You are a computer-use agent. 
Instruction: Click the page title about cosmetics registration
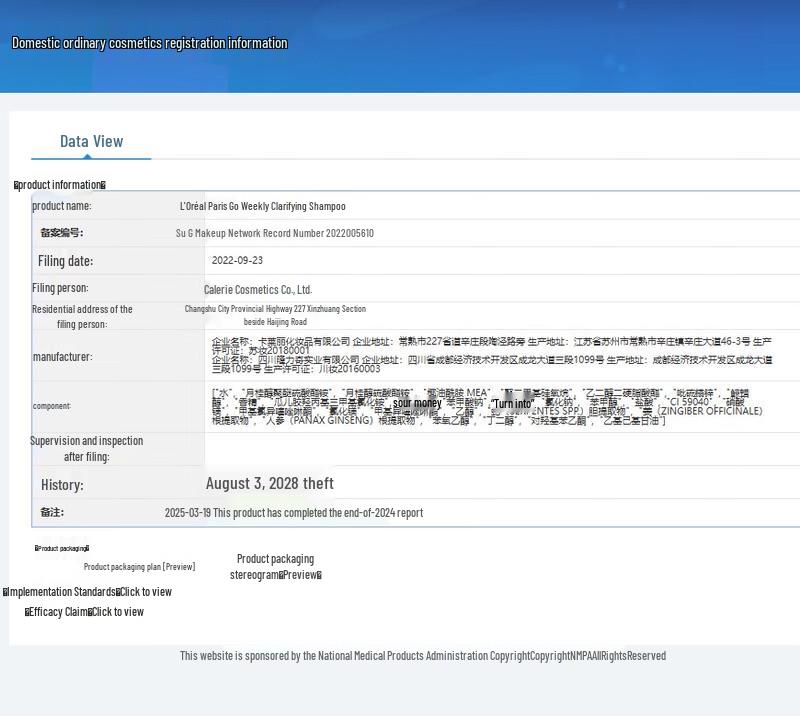(149, 43)
